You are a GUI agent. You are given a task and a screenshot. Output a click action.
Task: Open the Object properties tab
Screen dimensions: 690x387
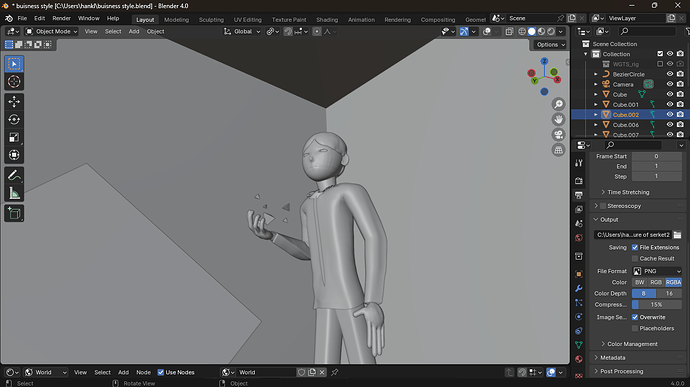point(579,274)
